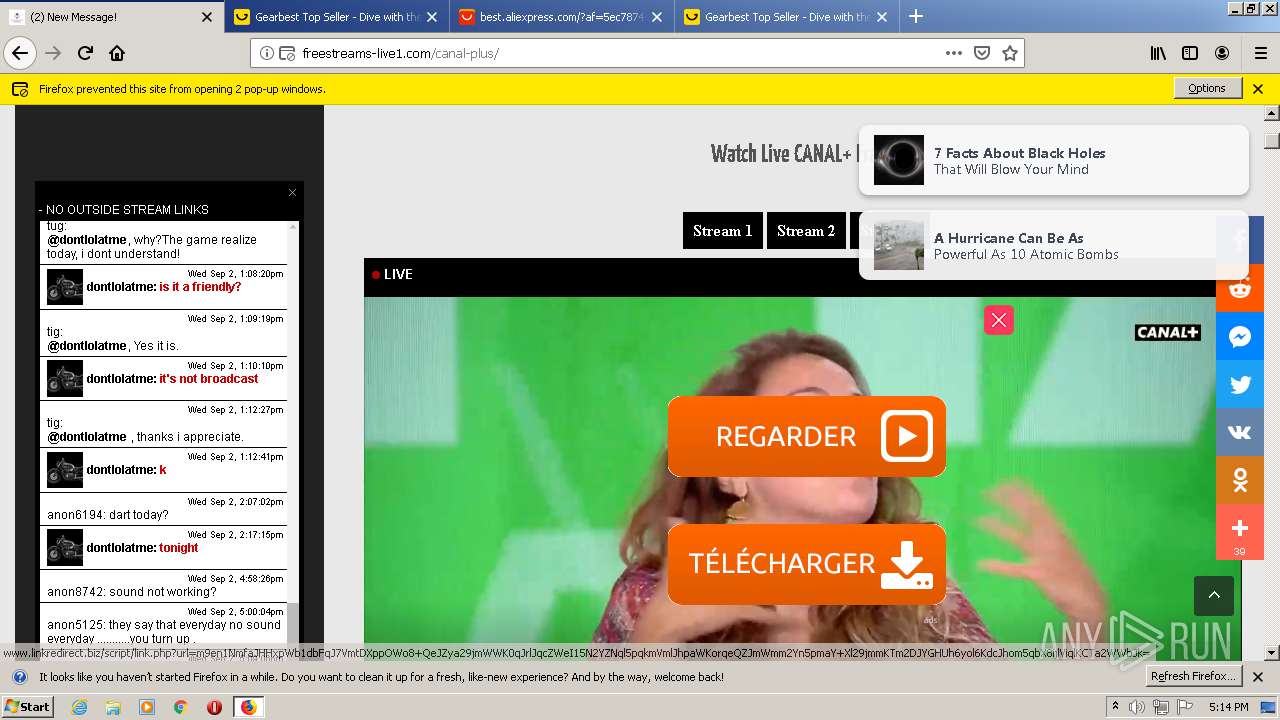Screen dimensions: 1280x720
Task: Open 7 Facts About Black Holes ad
Action: pyautogui.click(x=1053, y=160)
